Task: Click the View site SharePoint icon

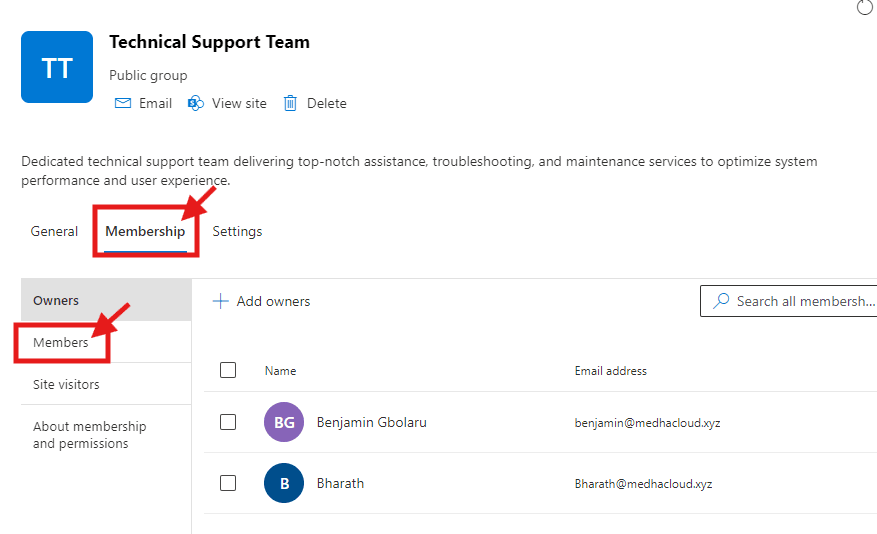Action: coord(196,103)
